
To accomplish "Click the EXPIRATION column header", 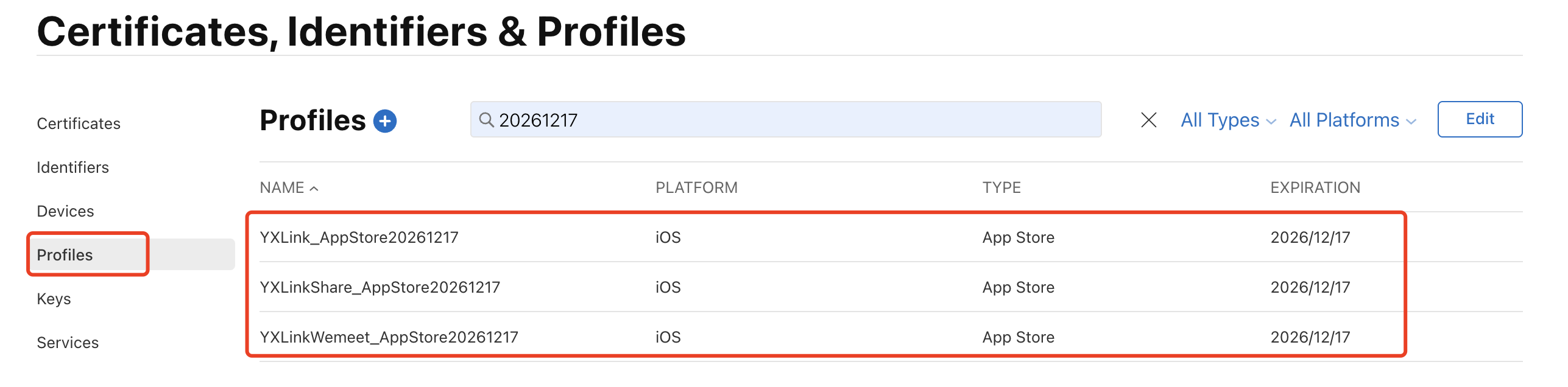I will coord(1315,187).
